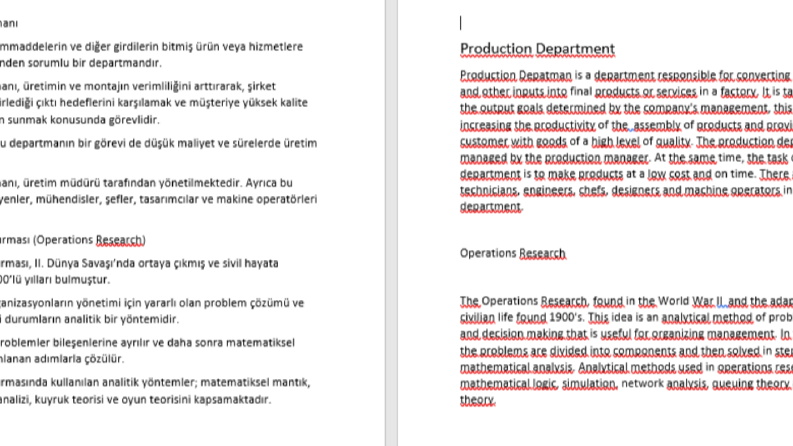Screen dimensions: 793x446
Task: Click 'nden sorumlu bir departmandır.' line
Action: pos(80,63)
